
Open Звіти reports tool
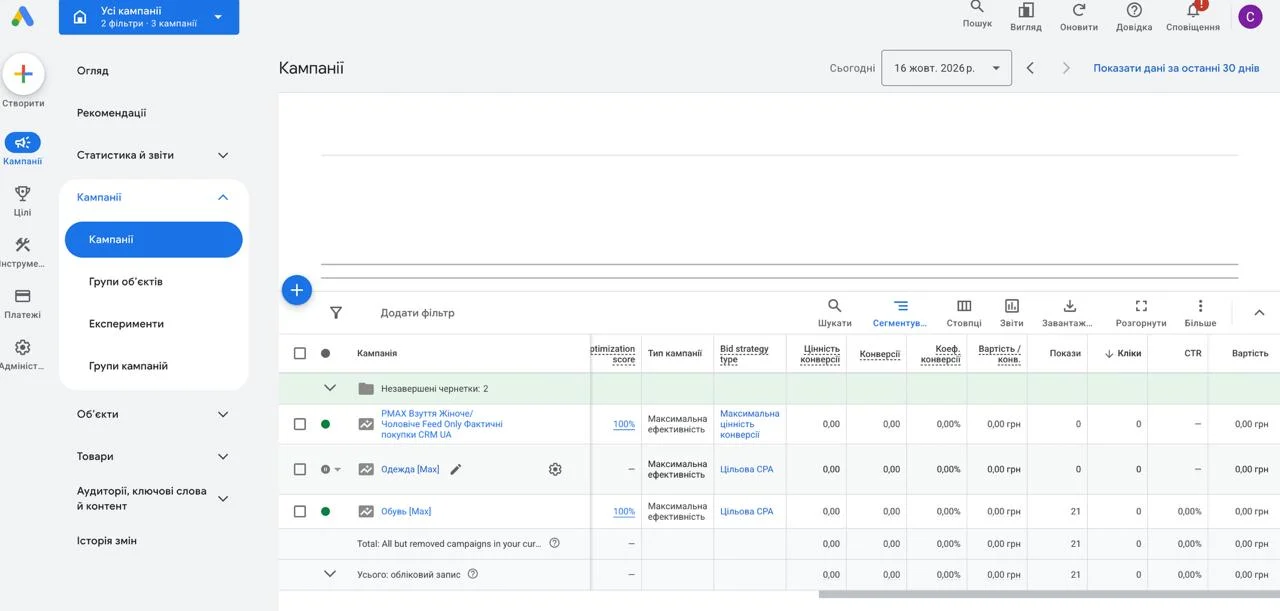[x=1011, y=312]
